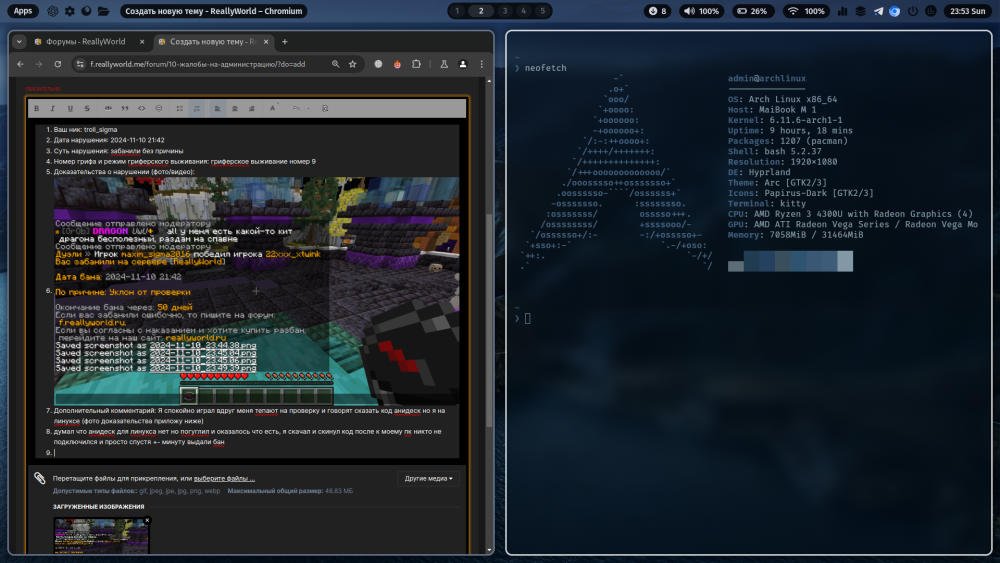This screenshot has height=563, width=1000.
Task: Toggle underline formatting in the editor toolbar
Action: pos(70,108)
